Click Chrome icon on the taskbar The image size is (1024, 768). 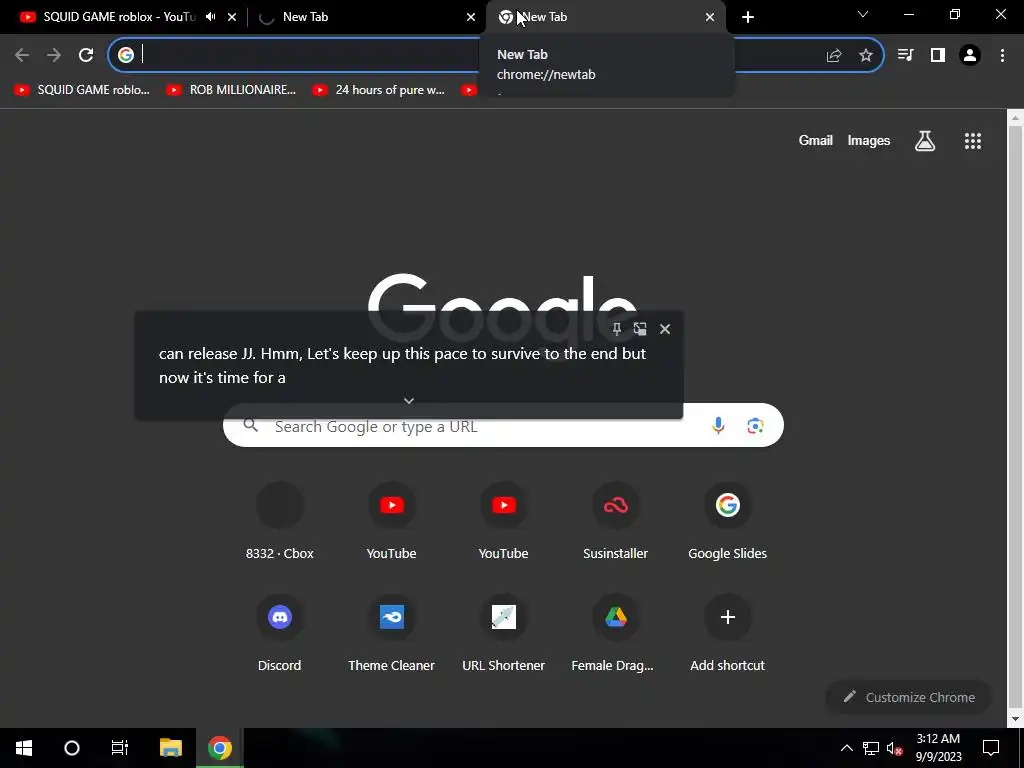point(219,748)
